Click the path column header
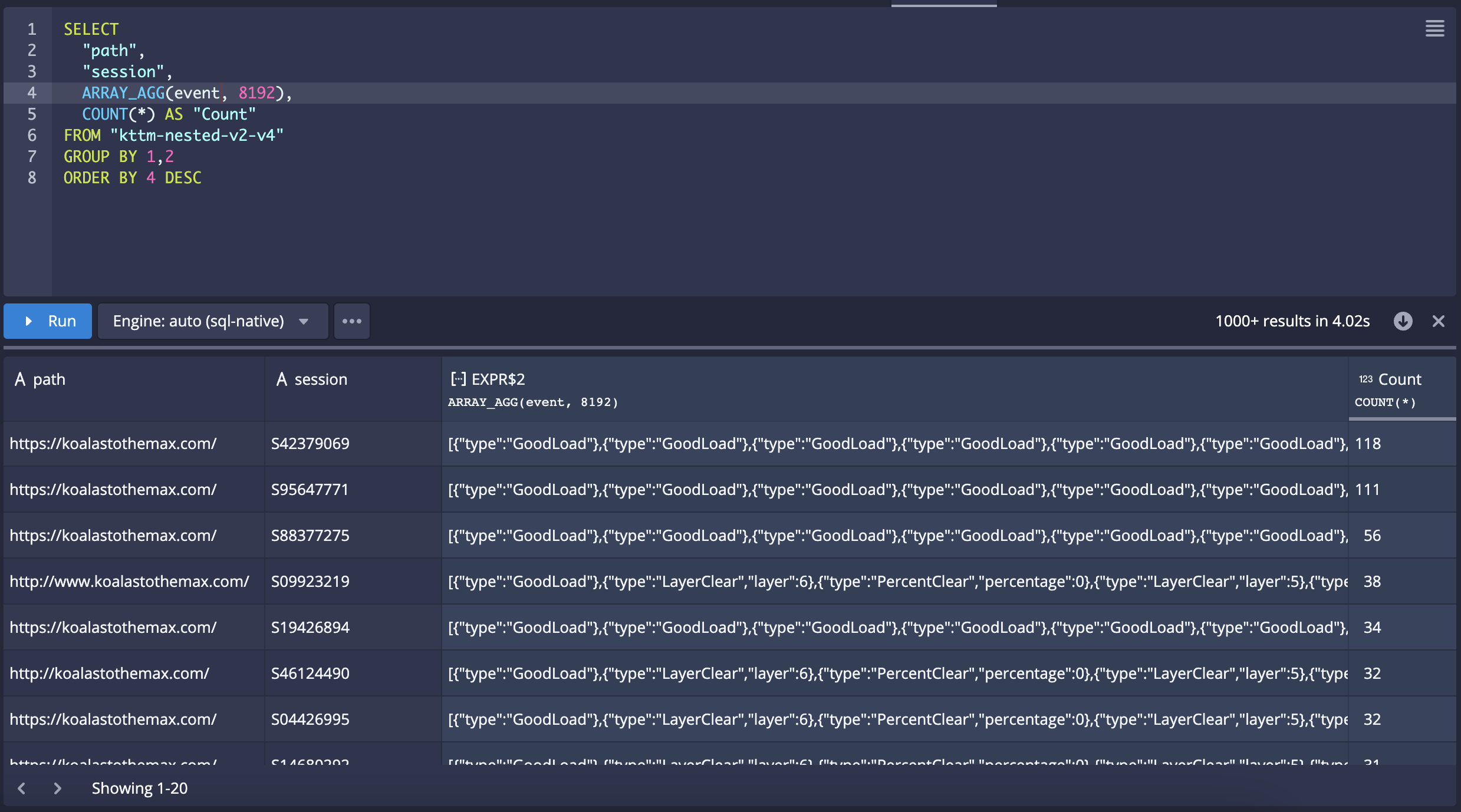 pos(50,379)
